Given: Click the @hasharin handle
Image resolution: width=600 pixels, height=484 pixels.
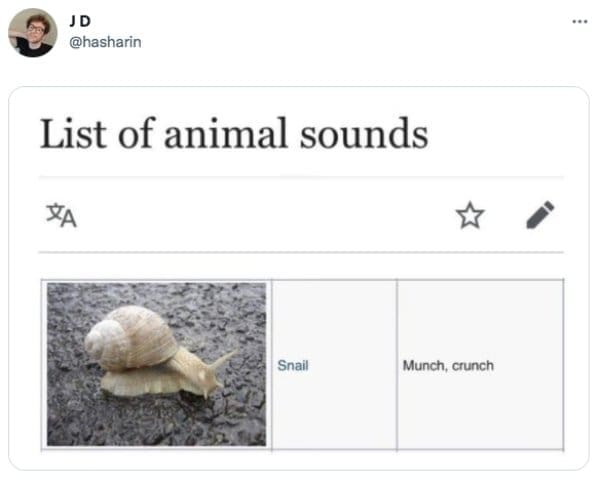Looking at the screenshot, I should tap(104, 41).
